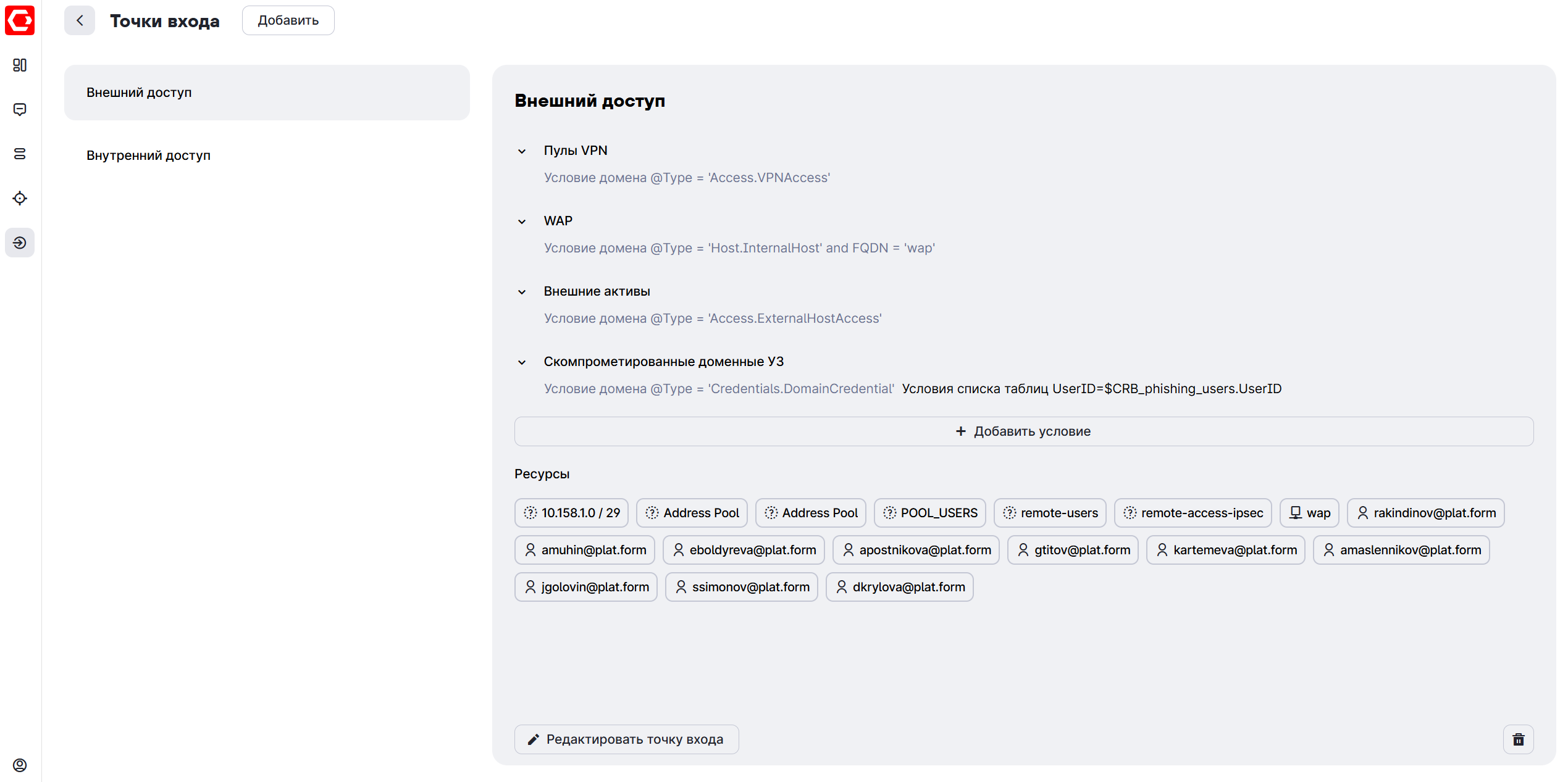Image resolution: width=1568 pixels, height=782 pixels.
Task: Click Редактировать точку входа button
Action: [x=626, y=739]
